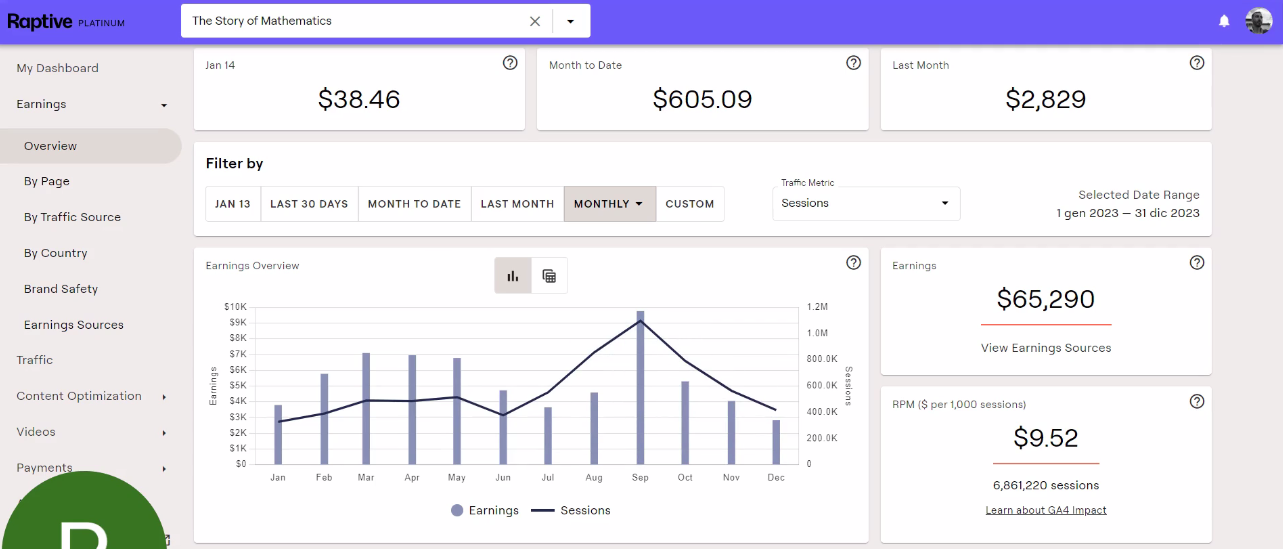This screenshot has width=1283, height=549.
Task: Open the Traffic section
Action: click(x=35, y=360)
